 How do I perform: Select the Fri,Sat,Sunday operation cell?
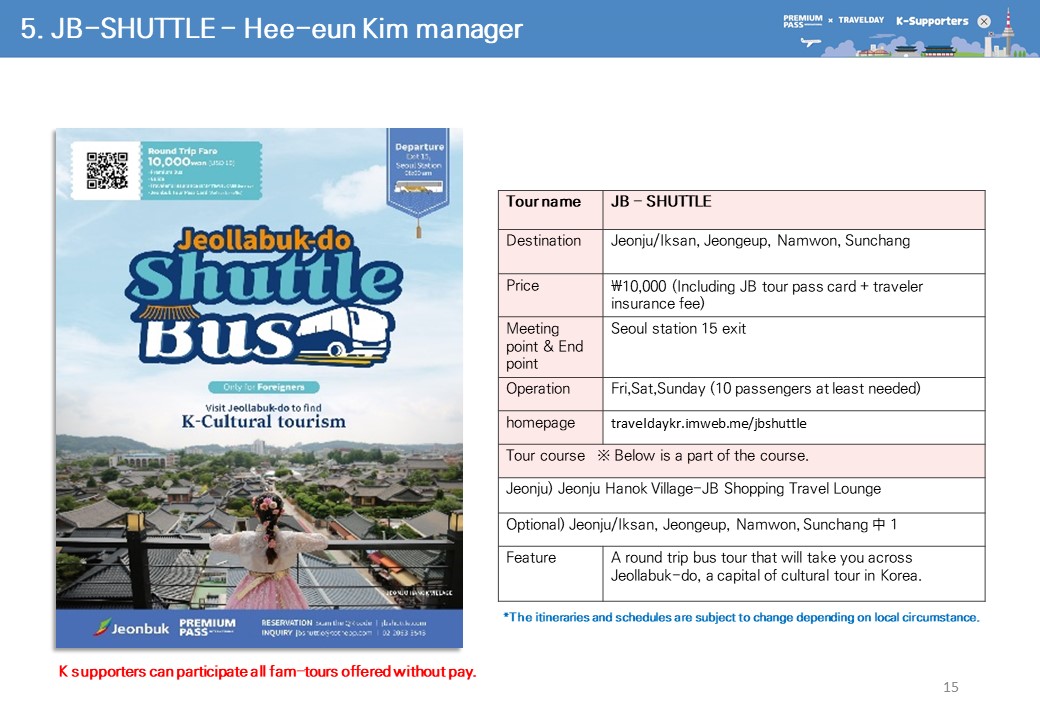pos(794,394)
